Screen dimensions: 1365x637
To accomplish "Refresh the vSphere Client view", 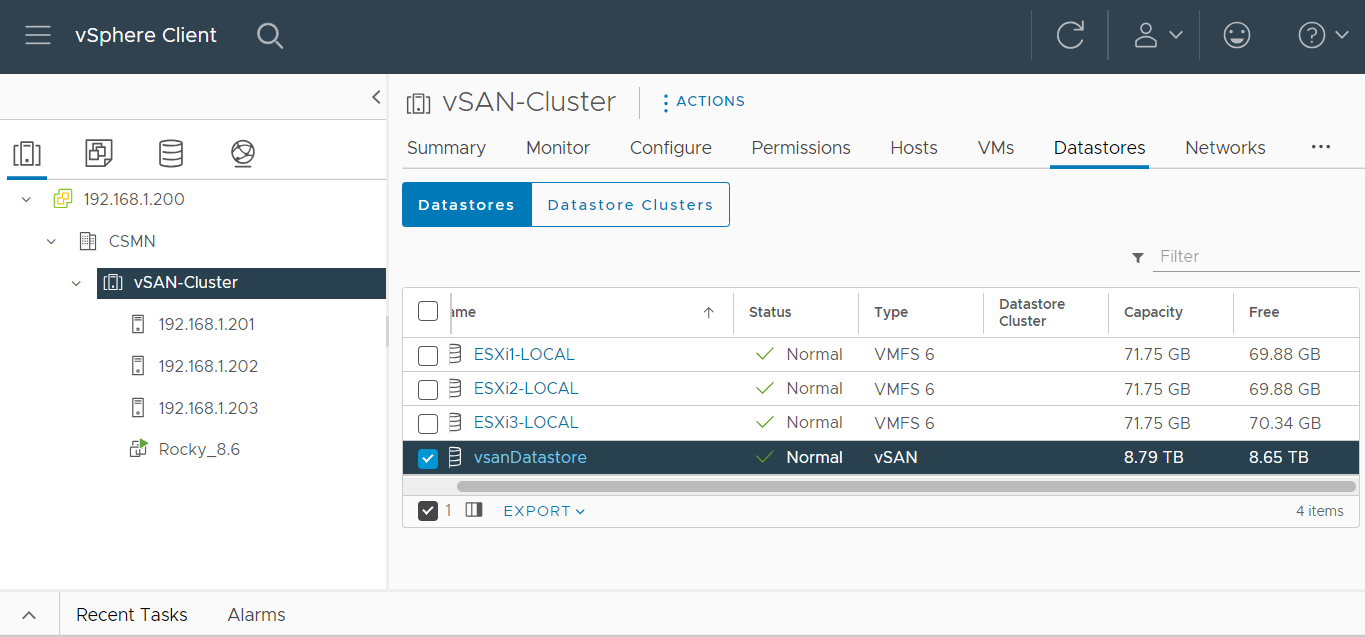I will pos(1070,36).
